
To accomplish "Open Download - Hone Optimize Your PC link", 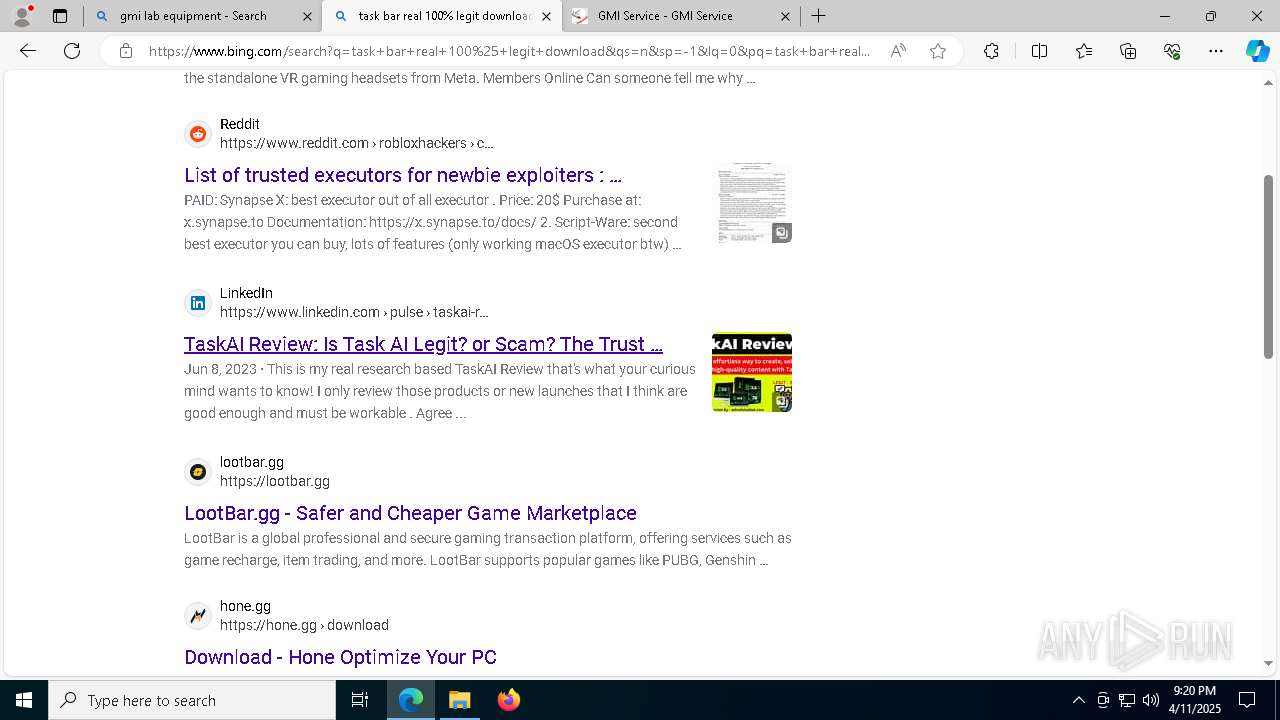I will tap(340, 657).
